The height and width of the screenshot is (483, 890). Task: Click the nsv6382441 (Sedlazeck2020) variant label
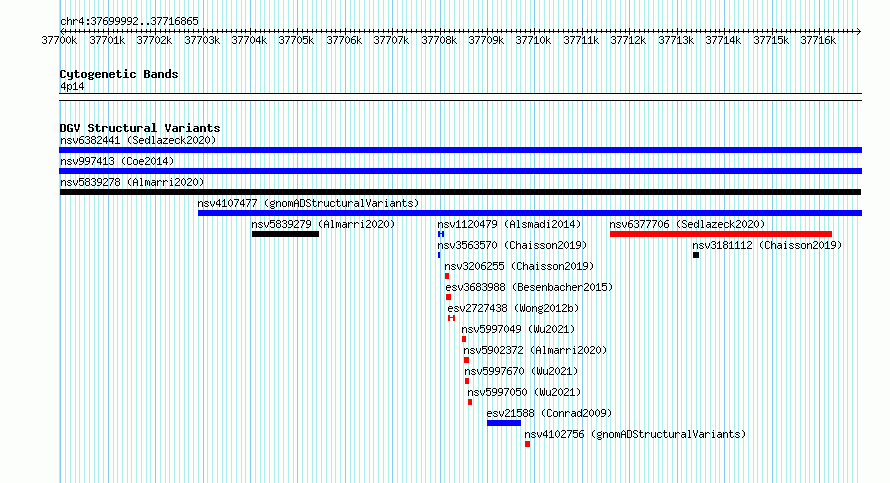pyautogui.click(x=138, y=140)
